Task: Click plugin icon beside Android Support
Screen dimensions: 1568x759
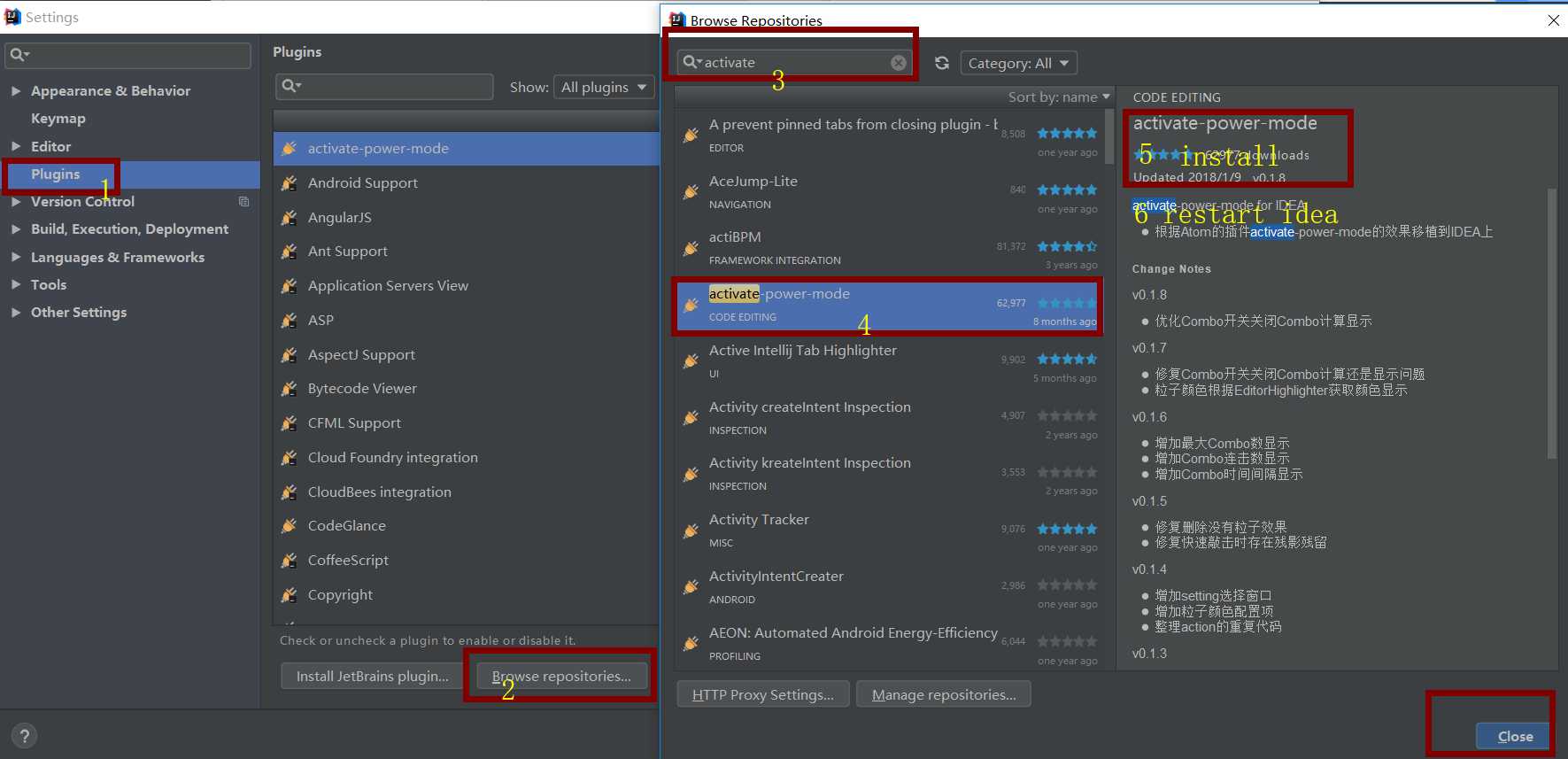Action: coord(289,183)
